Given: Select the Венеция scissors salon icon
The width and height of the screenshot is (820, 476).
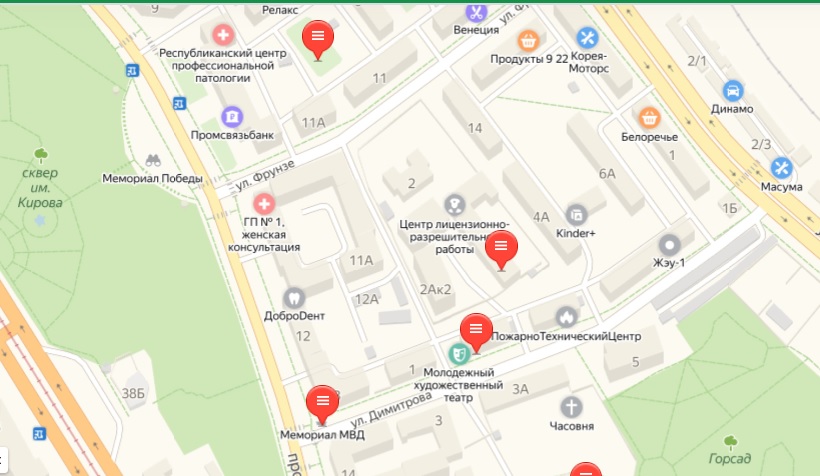Looking at the screenshot, I should (476, 12).
